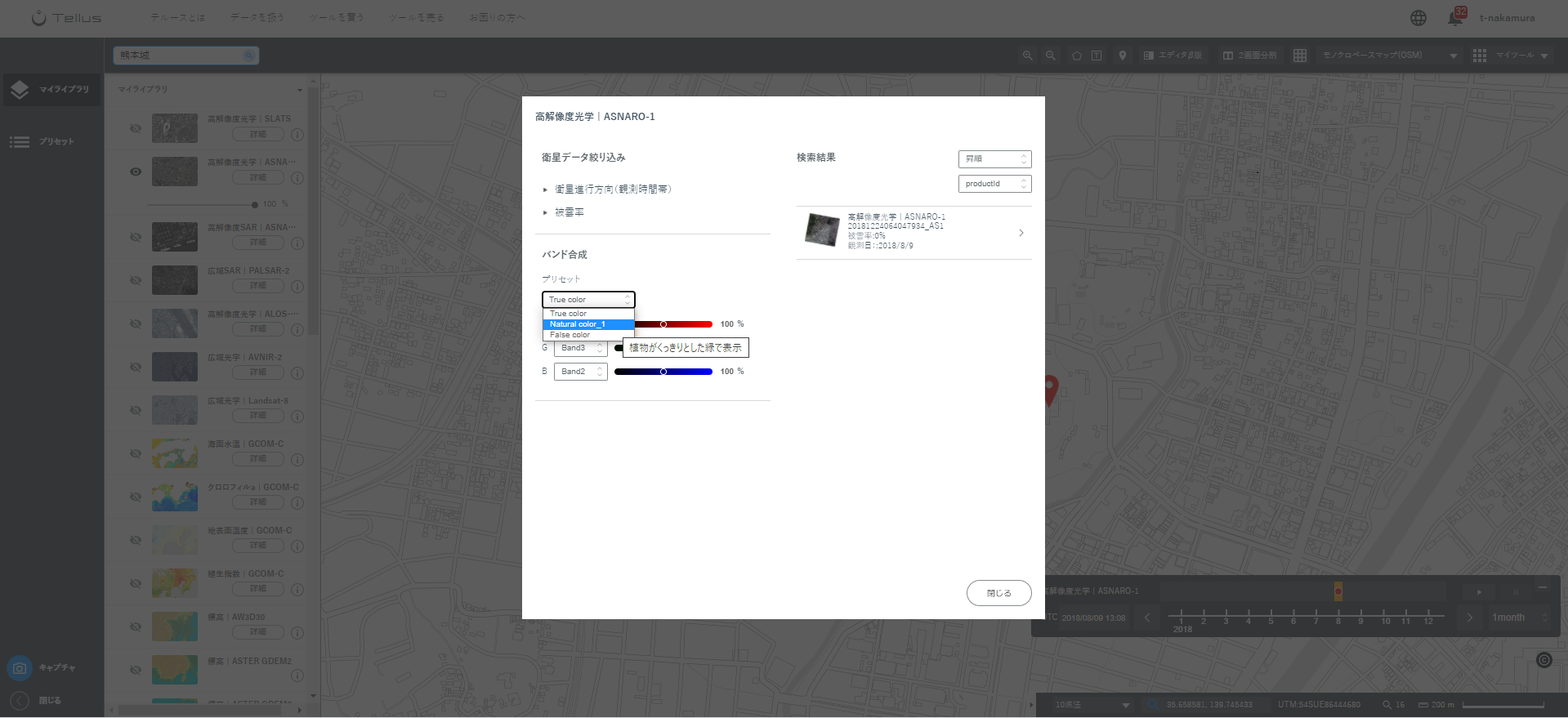Open マイツール dropdown
This screenshot has width=1568, height=718.
click(x=1512, y=56)
